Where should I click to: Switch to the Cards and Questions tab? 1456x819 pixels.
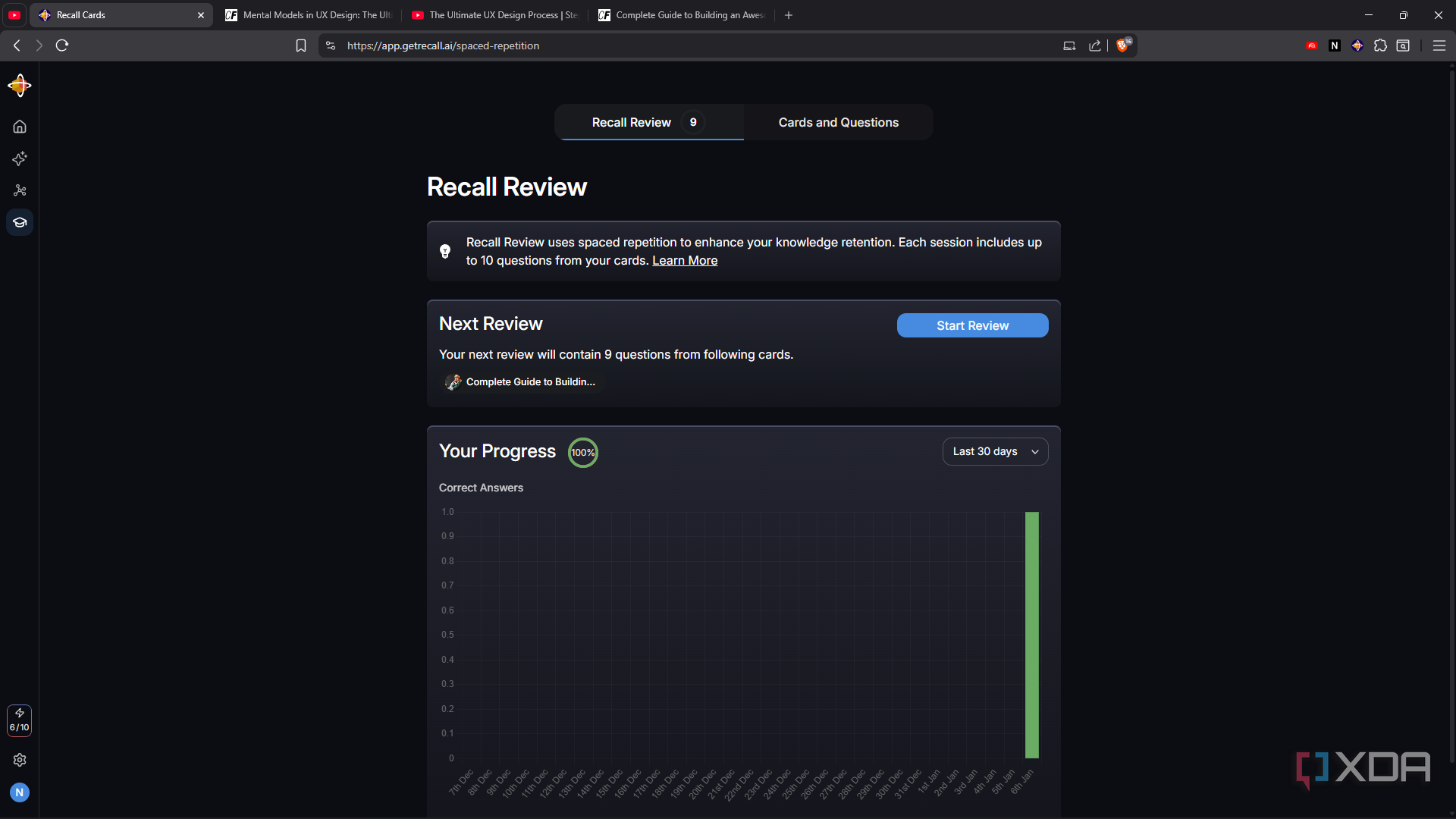(838, 122)
